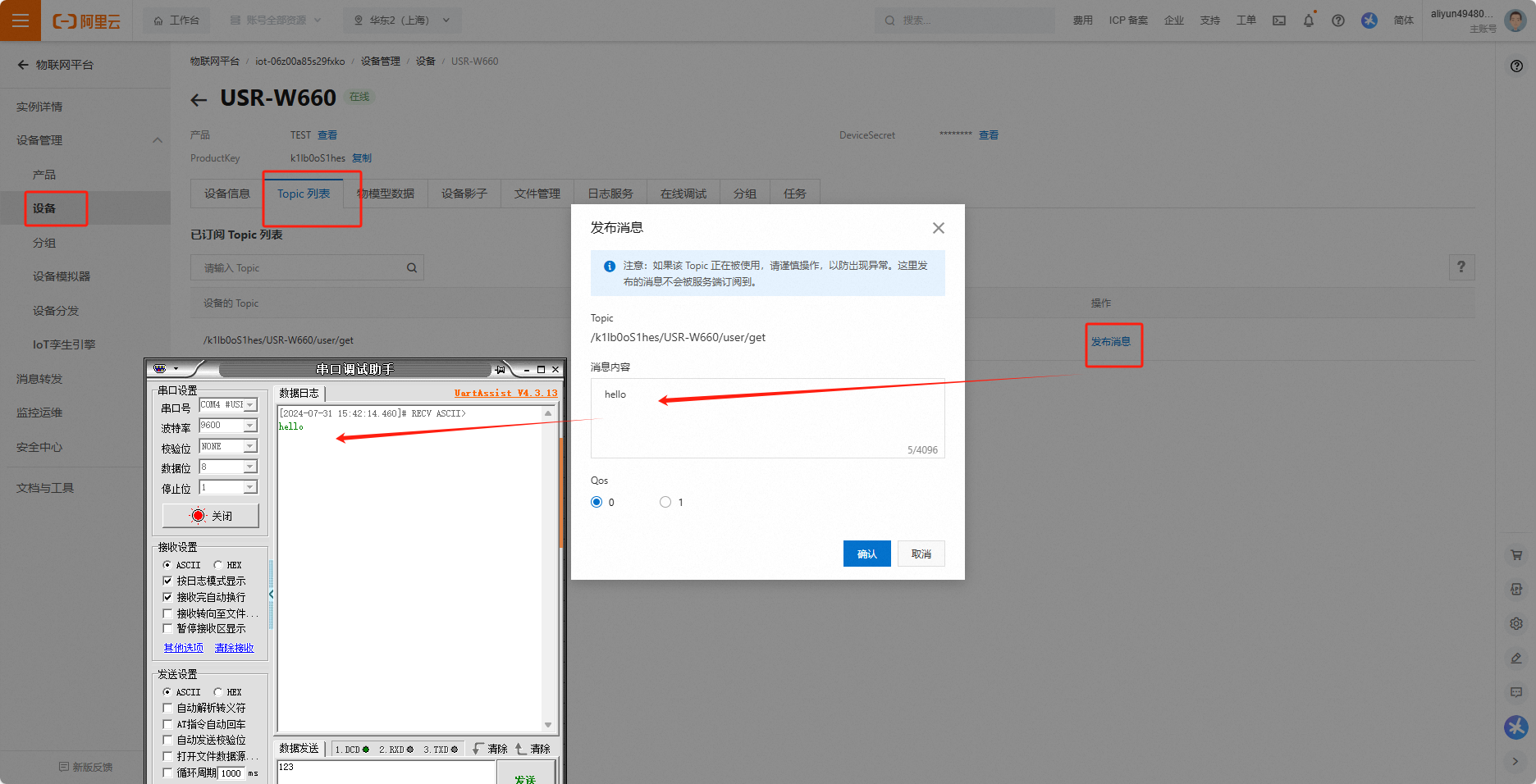The image size is (1536, 784).
Task: Click the settings gear icon in right sidebar
Action: point(1515,623)
